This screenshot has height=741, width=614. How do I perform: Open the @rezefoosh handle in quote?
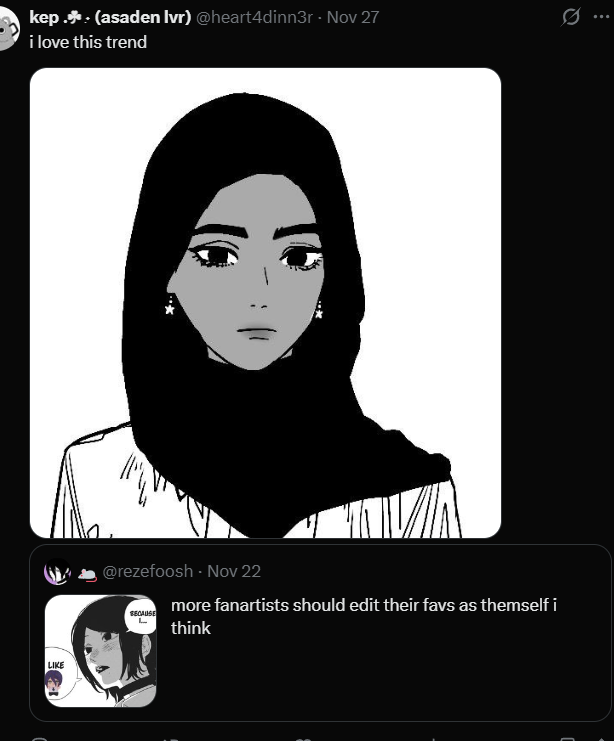point(148,571)
